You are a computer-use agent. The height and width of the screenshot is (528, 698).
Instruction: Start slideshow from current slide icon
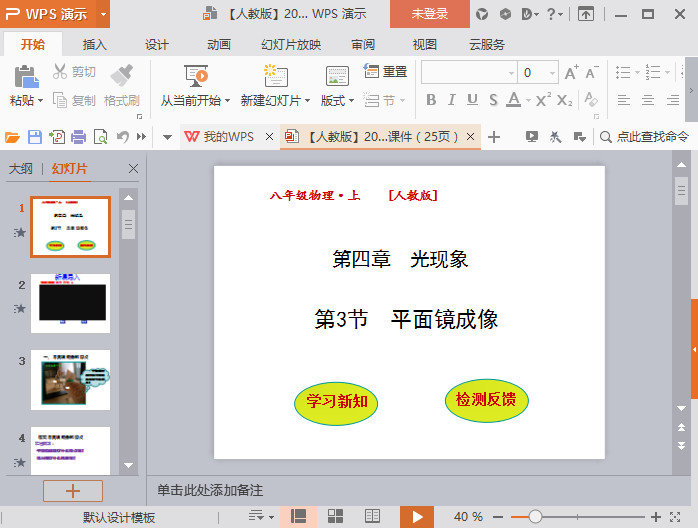[x=196, y=76]
